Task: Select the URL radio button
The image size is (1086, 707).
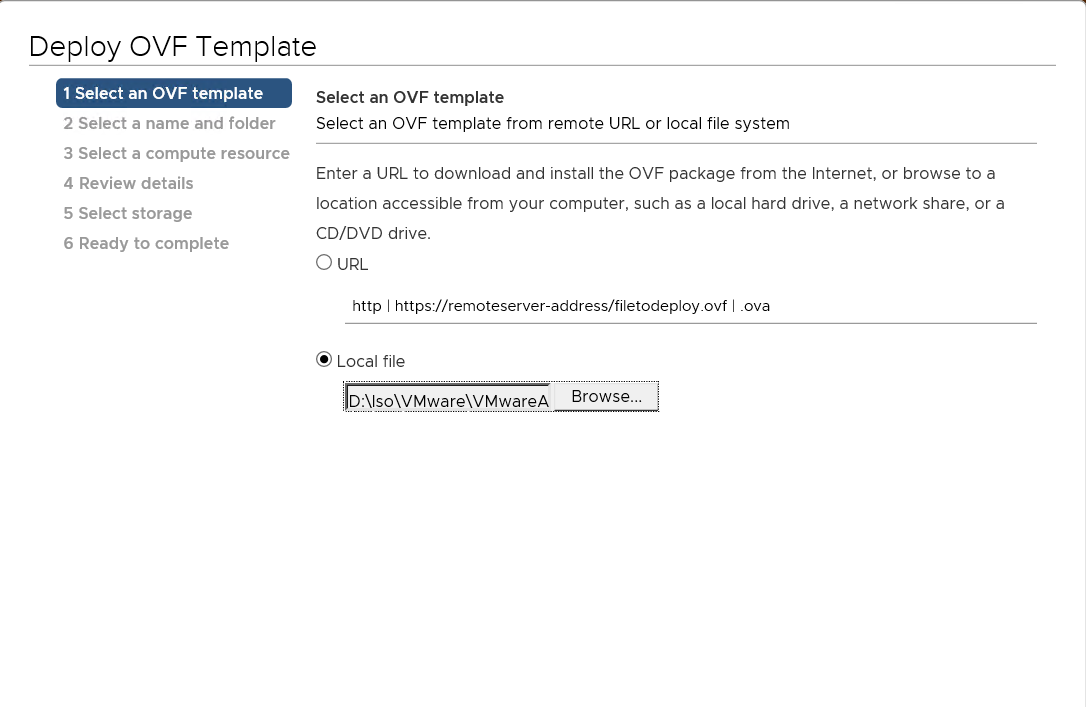Action: coord(324,263)
